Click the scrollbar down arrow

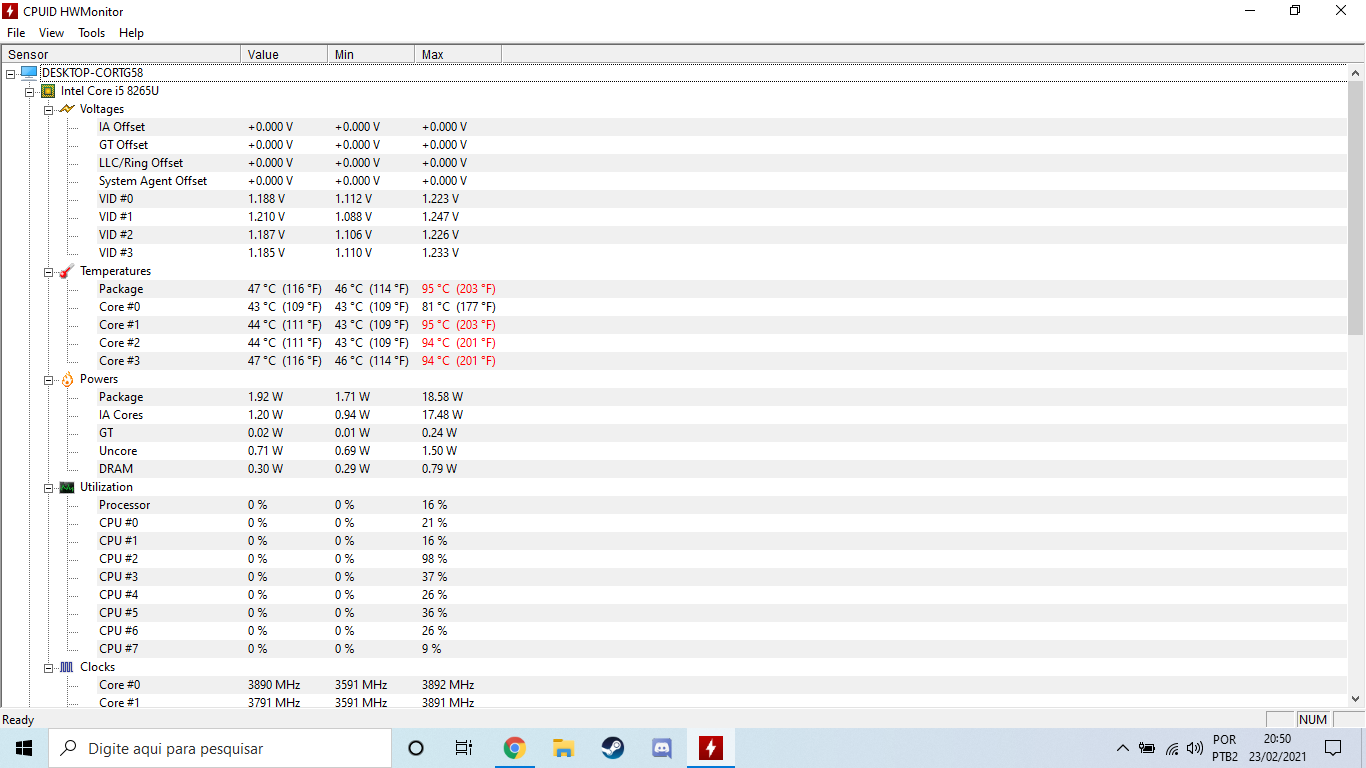pos(1356,699)
